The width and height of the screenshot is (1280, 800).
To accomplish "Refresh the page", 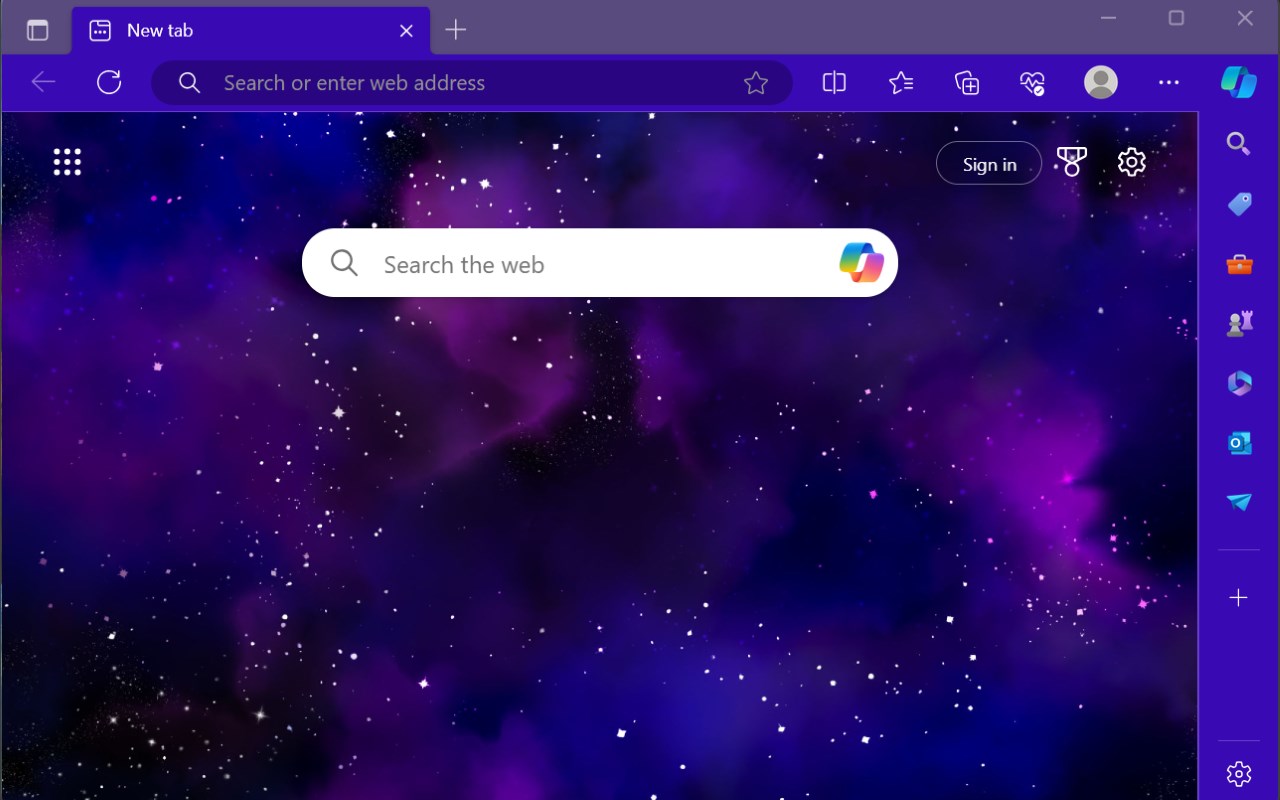I will [109, 82].
